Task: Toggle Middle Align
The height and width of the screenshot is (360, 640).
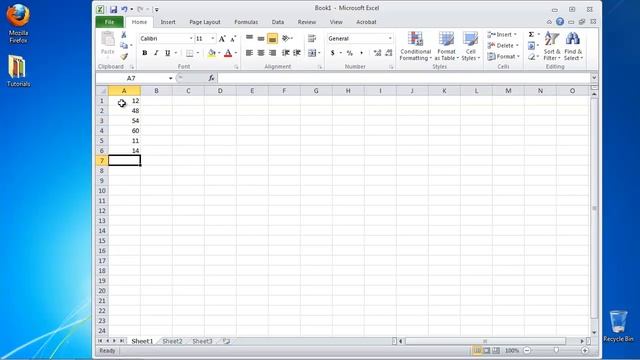Action: click(x=261, y=38)
